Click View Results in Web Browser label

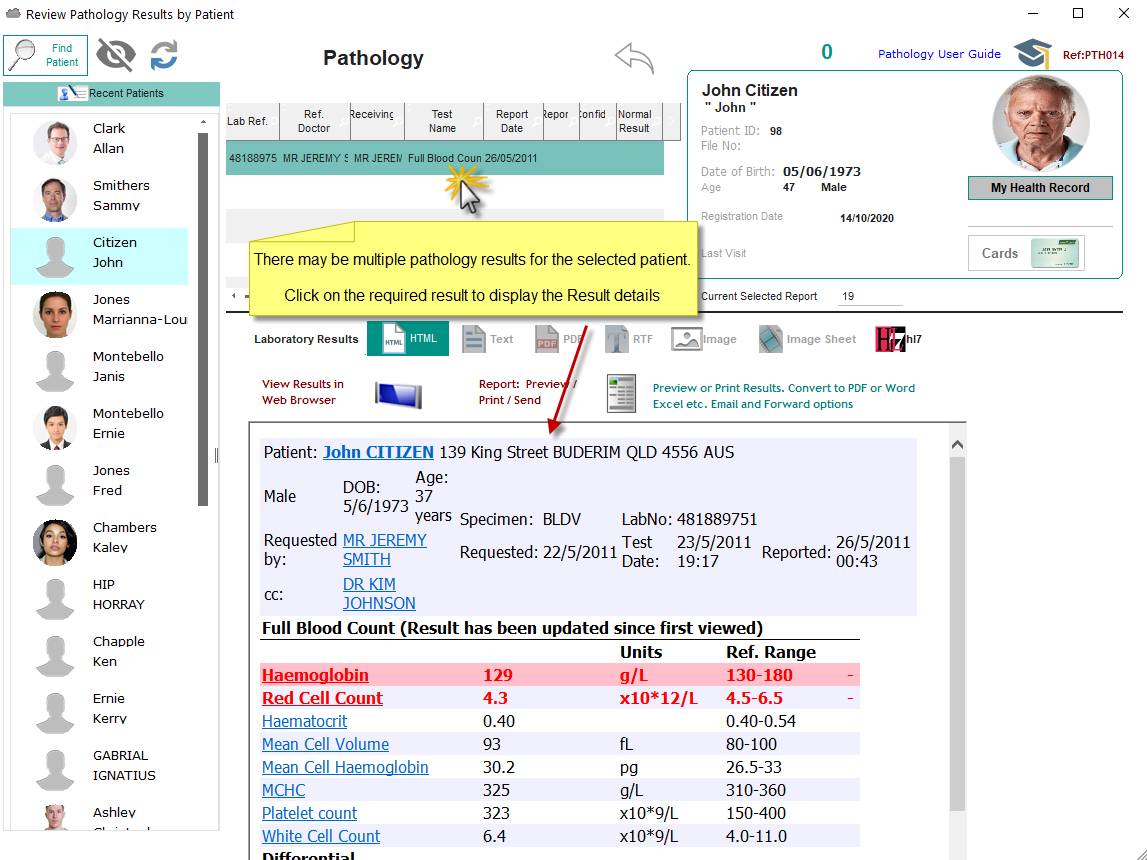pyautogui.click(x=302, y=392)
